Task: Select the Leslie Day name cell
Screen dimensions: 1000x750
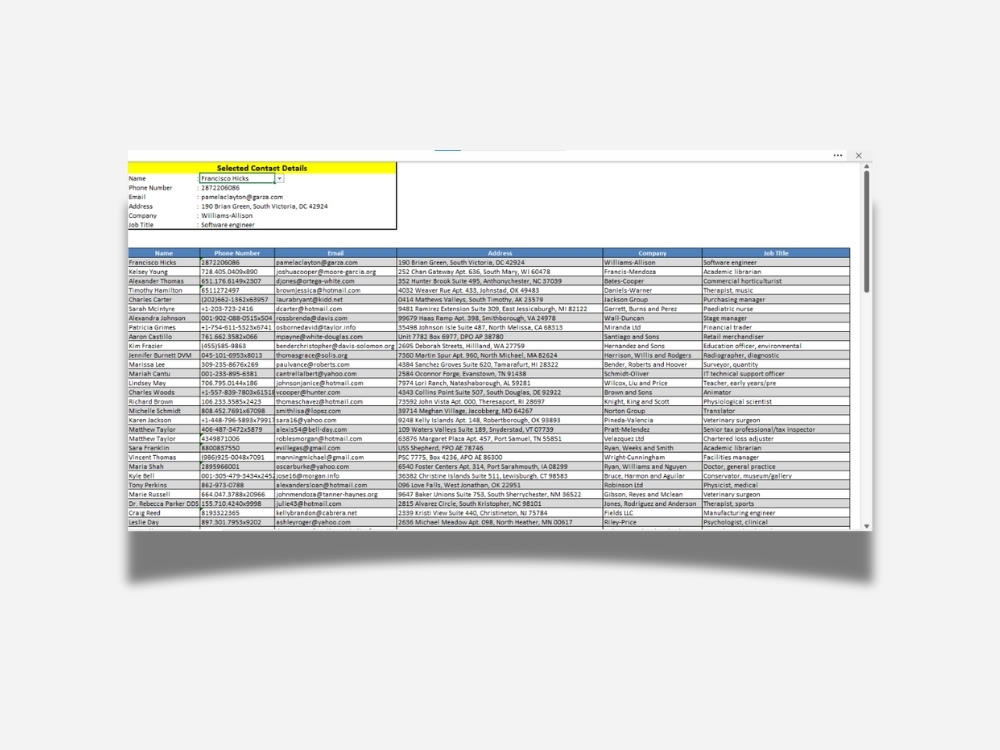Action: click(x=164, y=522)
